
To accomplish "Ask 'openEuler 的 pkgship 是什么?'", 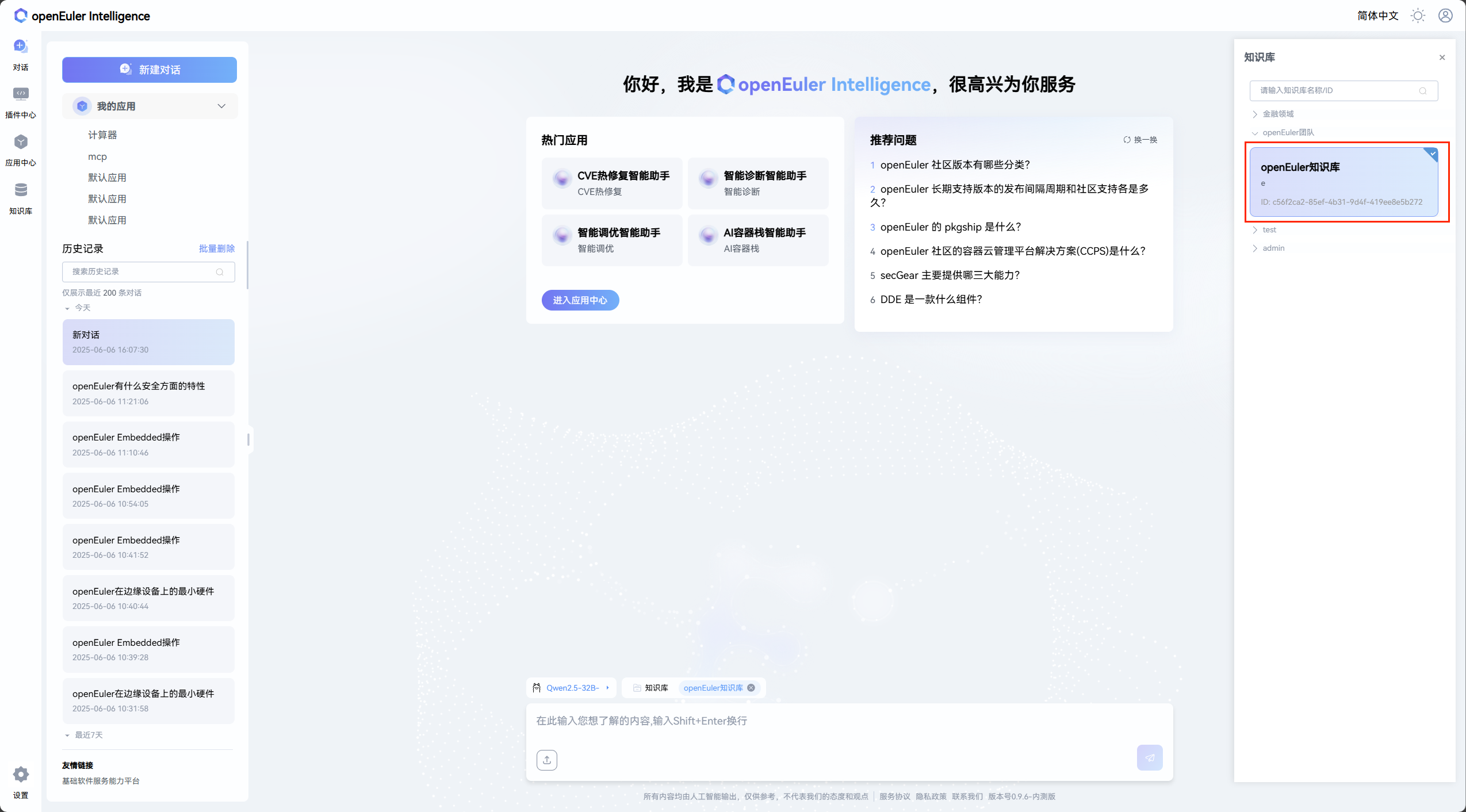I will pyautogui.click(x=950, y=227).
